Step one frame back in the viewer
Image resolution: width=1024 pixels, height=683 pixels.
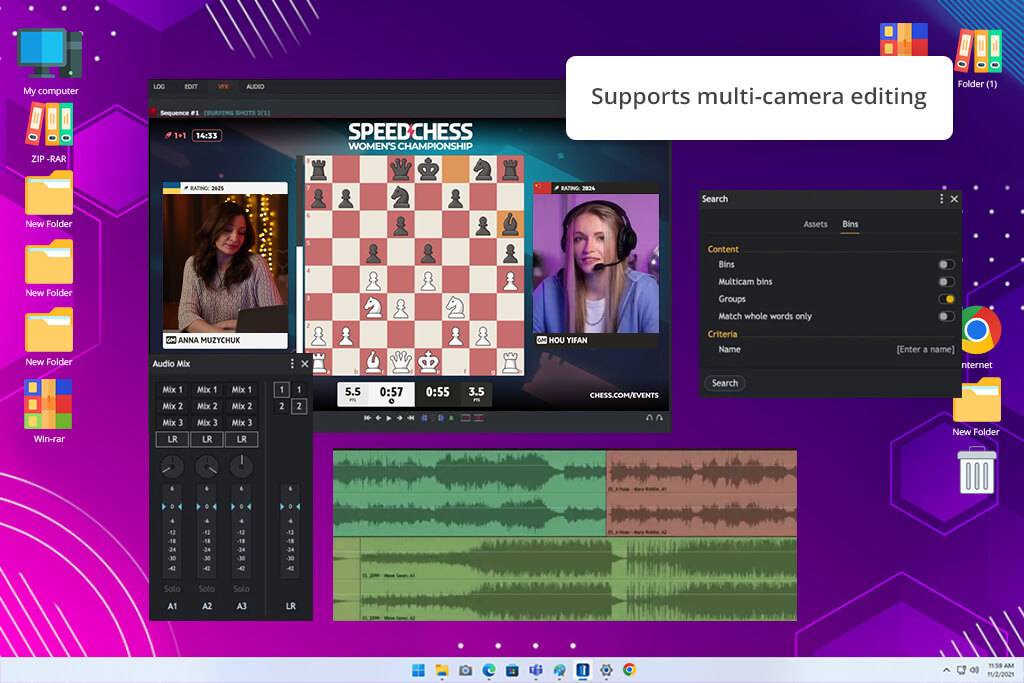coord(378,418)
